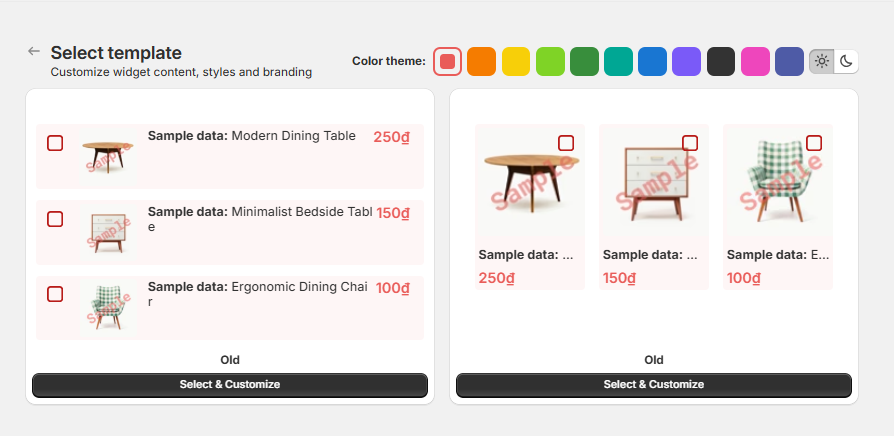Check the grid card bedside table checkbox
894x436 pixels.
690,143
